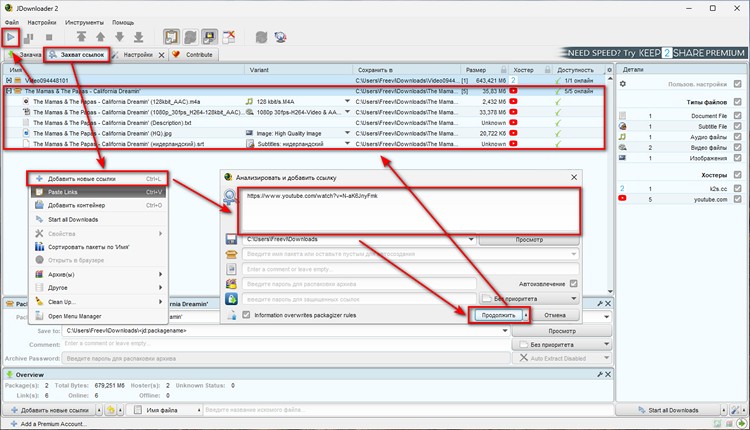Screen dimensions: 750x430
Task: Click the k2s.cc hoster icon in Детали
Action: point(622,188)
